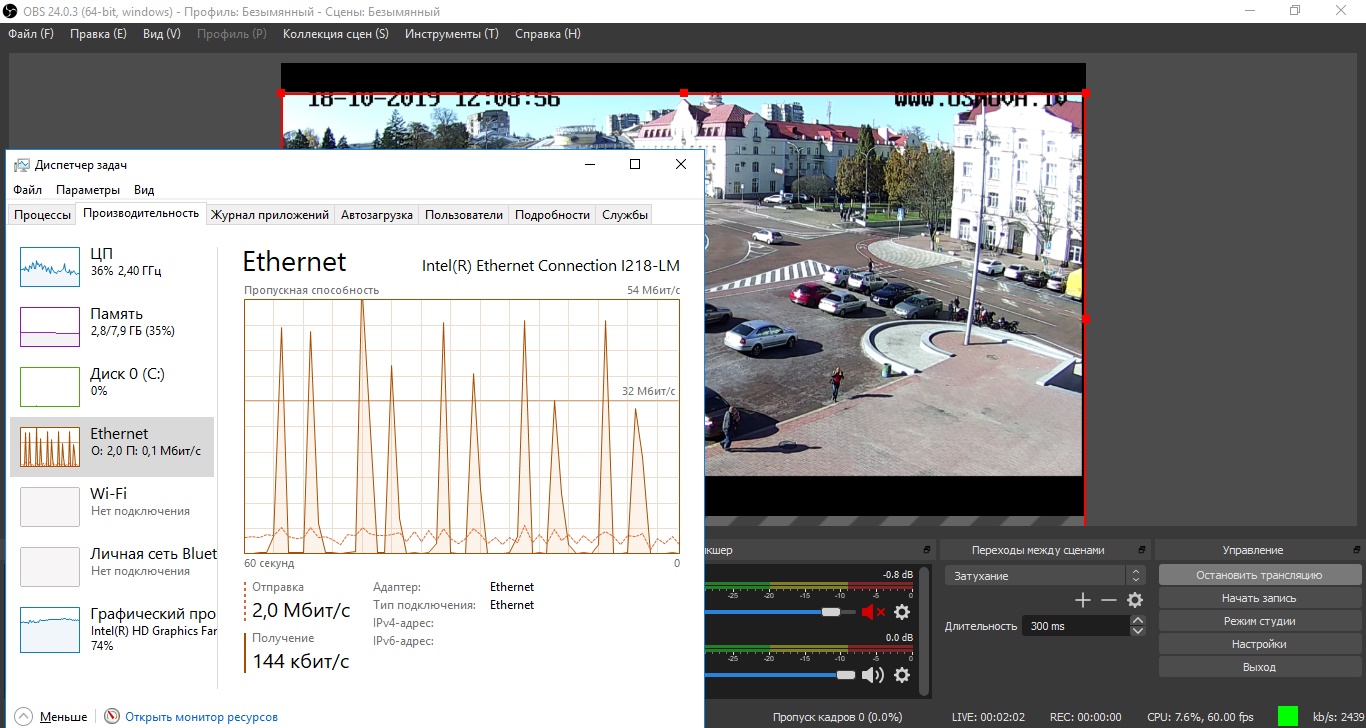Undock the Переходы между сценами panel
The height and width of the screenshot is (728, 1366).
tap(1141, 550)
